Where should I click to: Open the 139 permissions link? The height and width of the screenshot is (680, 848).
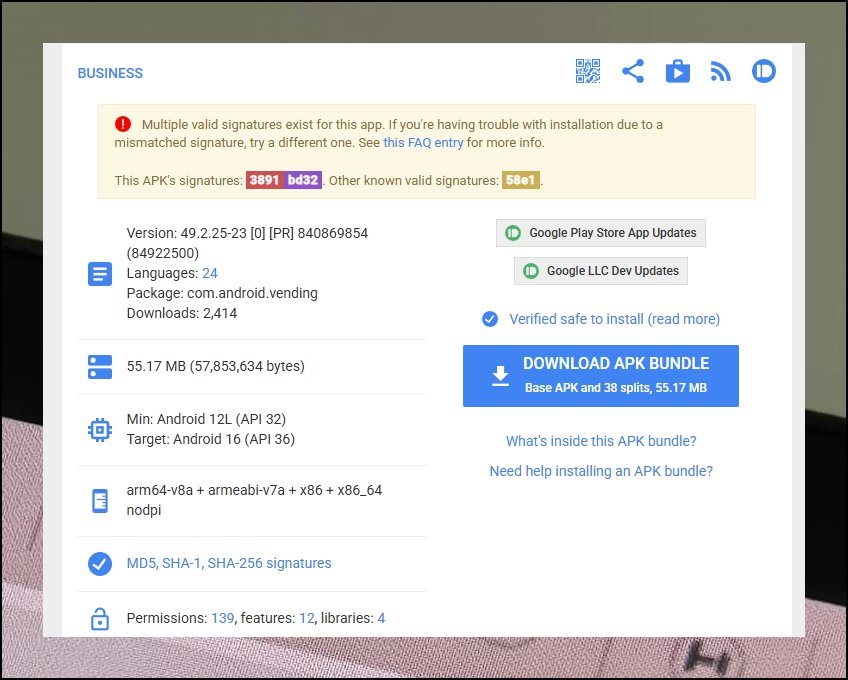222,618
